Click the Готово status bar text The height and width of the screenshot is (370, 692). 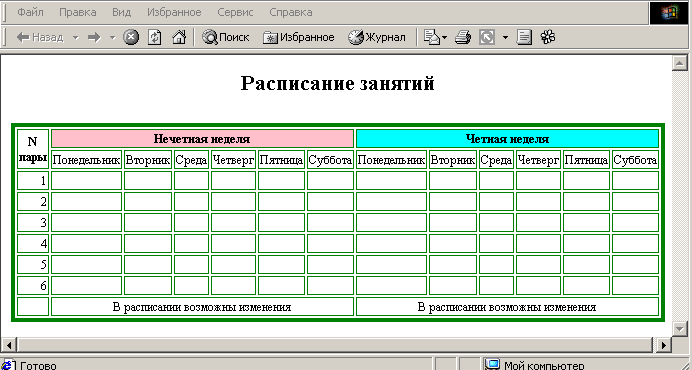(38, 366)
